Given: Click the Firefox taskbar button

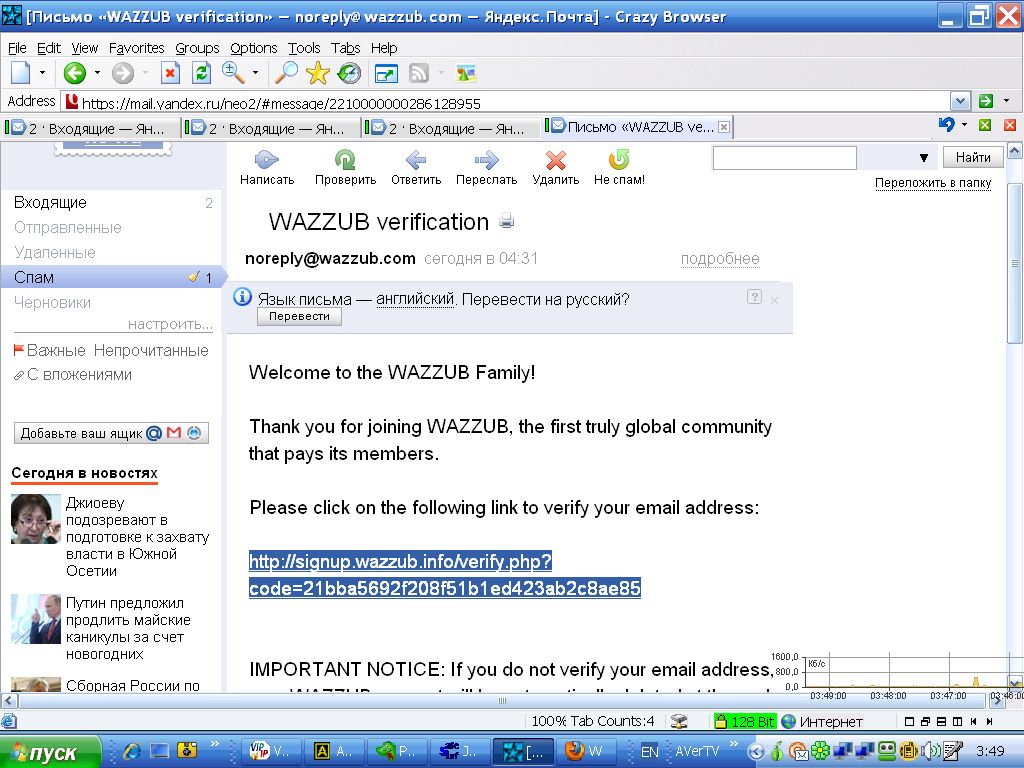Looking at the screenshot, I should click(x=584, y=751).
